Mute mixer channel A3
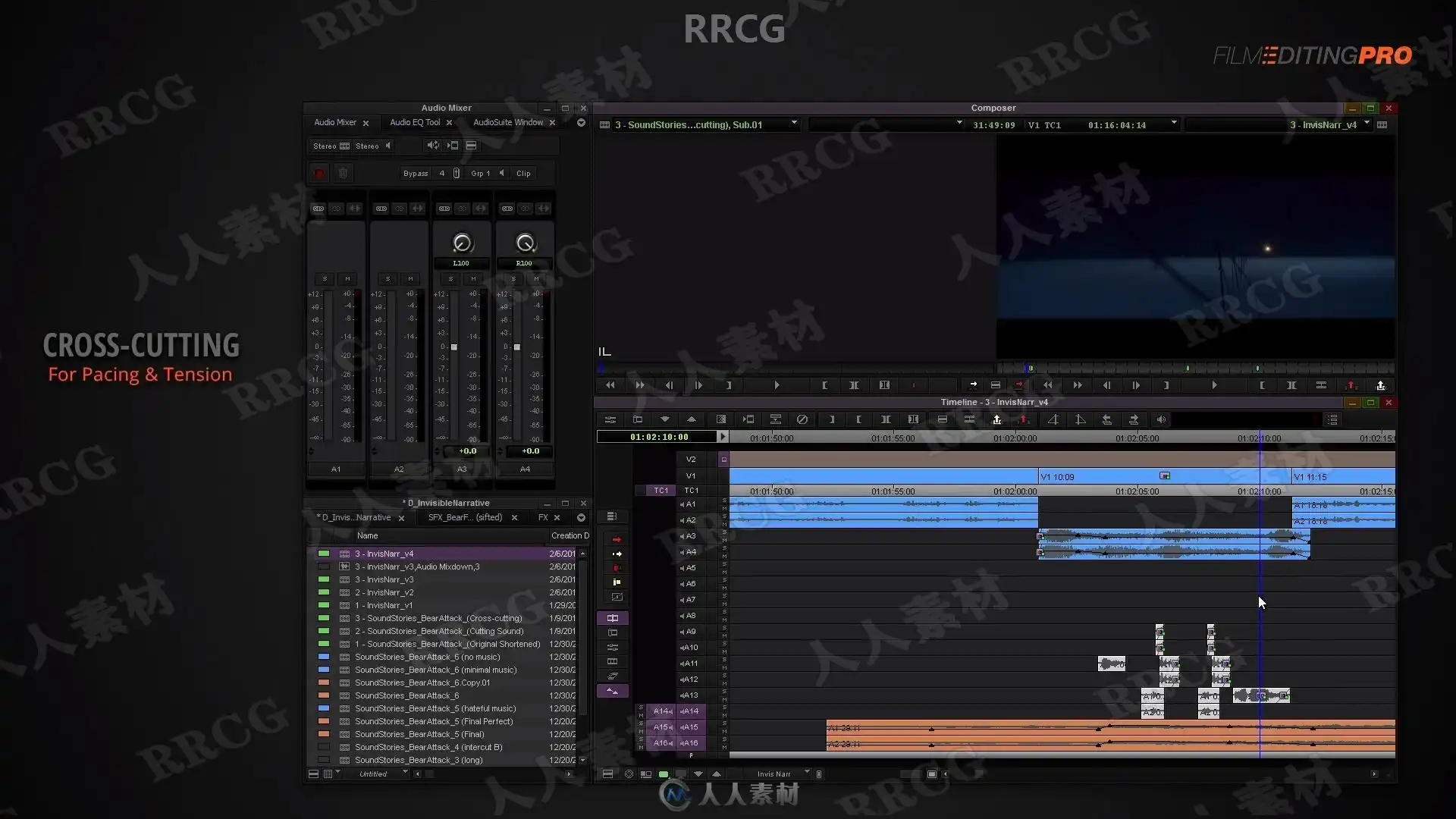Image resolution: width=1456 pixels, height=819 pixels. point(473,279)
